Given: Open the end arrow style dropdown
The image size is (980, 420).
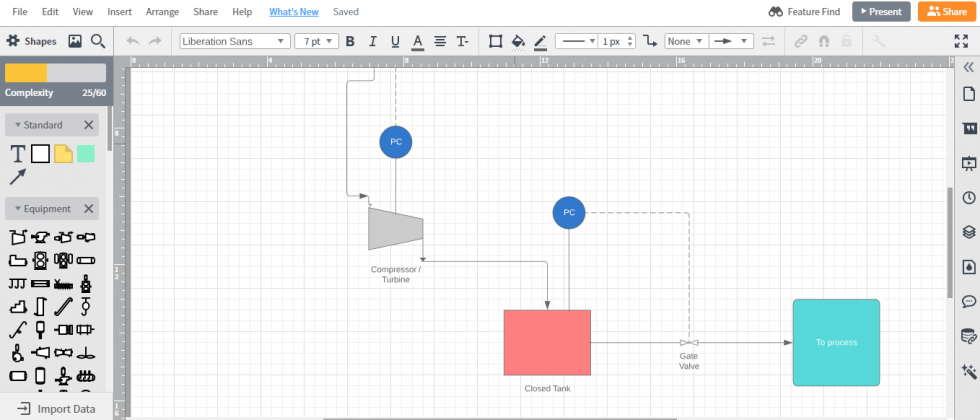Looking at the screenshot, I should click(x=731, y=41).
